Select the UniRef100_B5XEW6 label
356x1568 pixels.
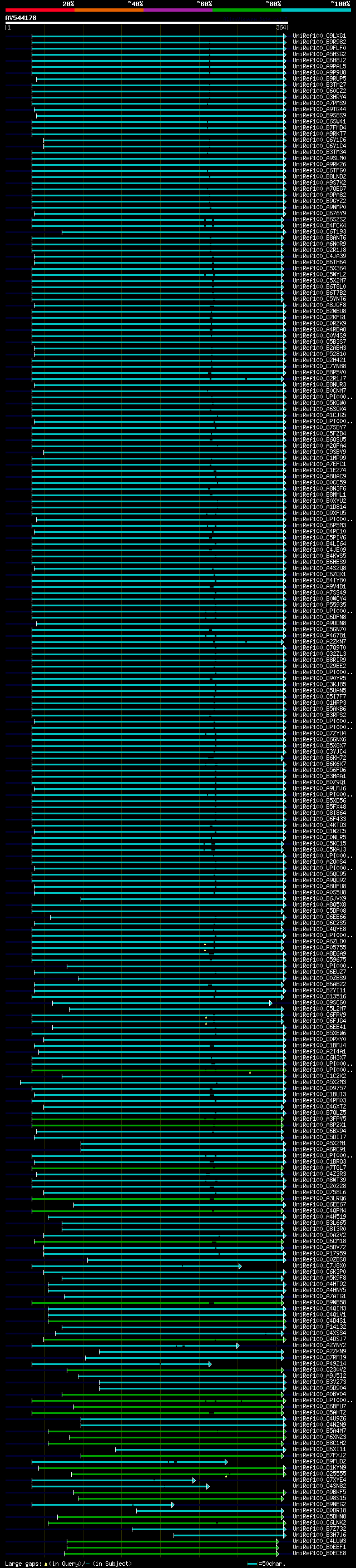coord(319,1033)
